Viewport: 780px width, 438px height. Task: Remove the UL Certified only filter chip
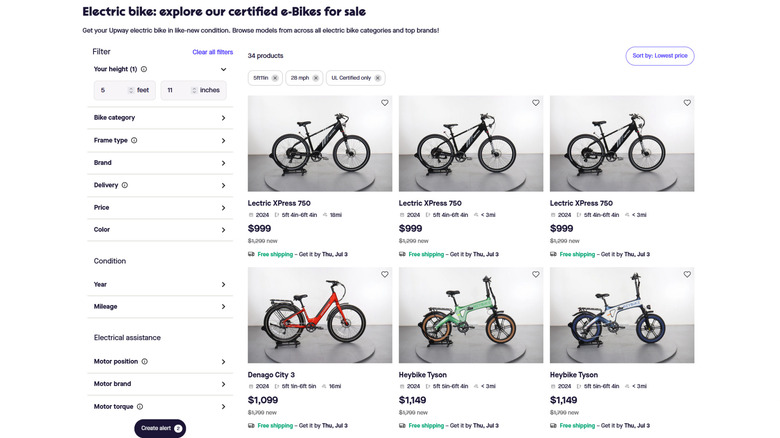[378, 78]
